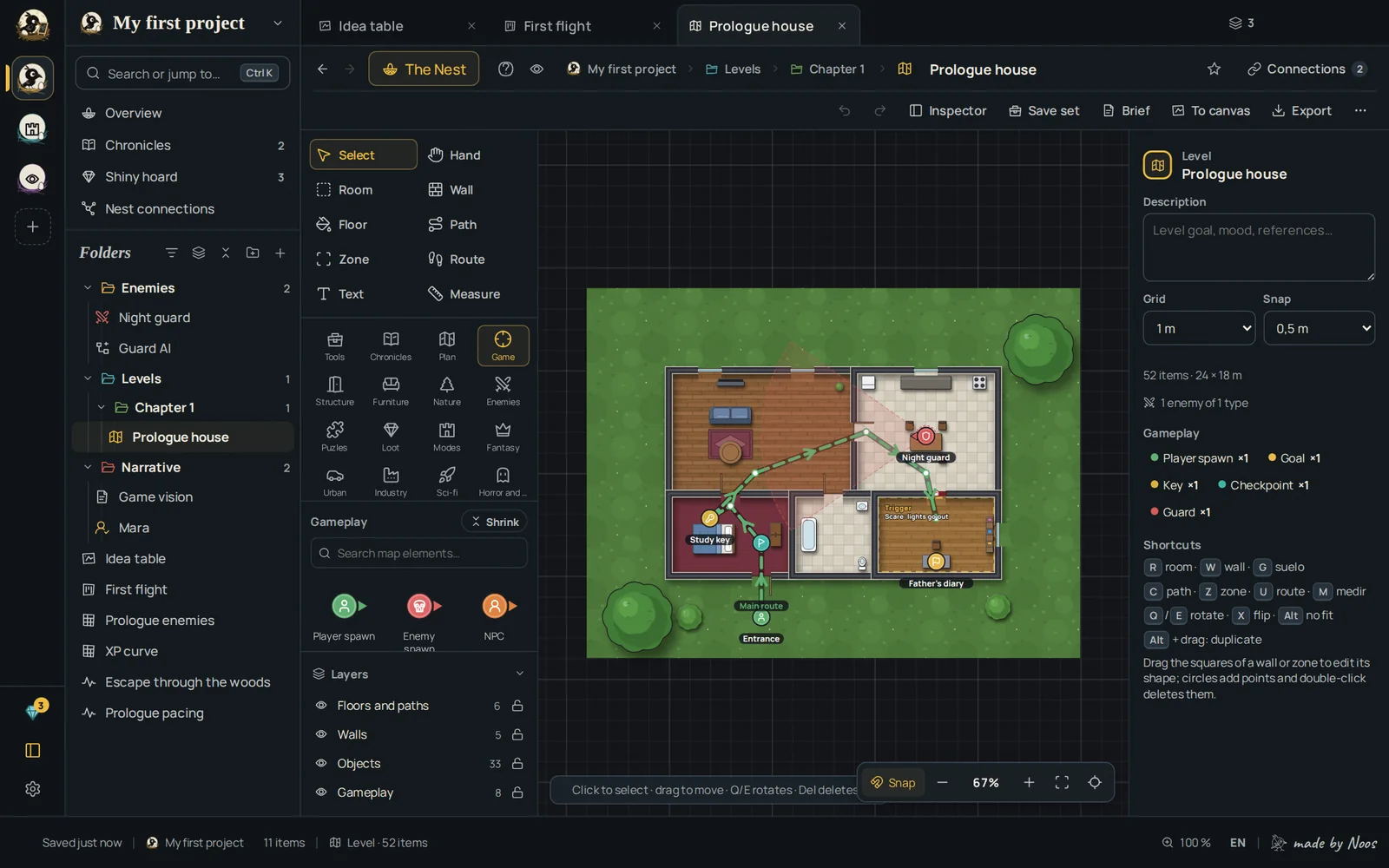Switch to the Idea table tab
Viewport: 1389px width, 868px height.
pos(371,26)
